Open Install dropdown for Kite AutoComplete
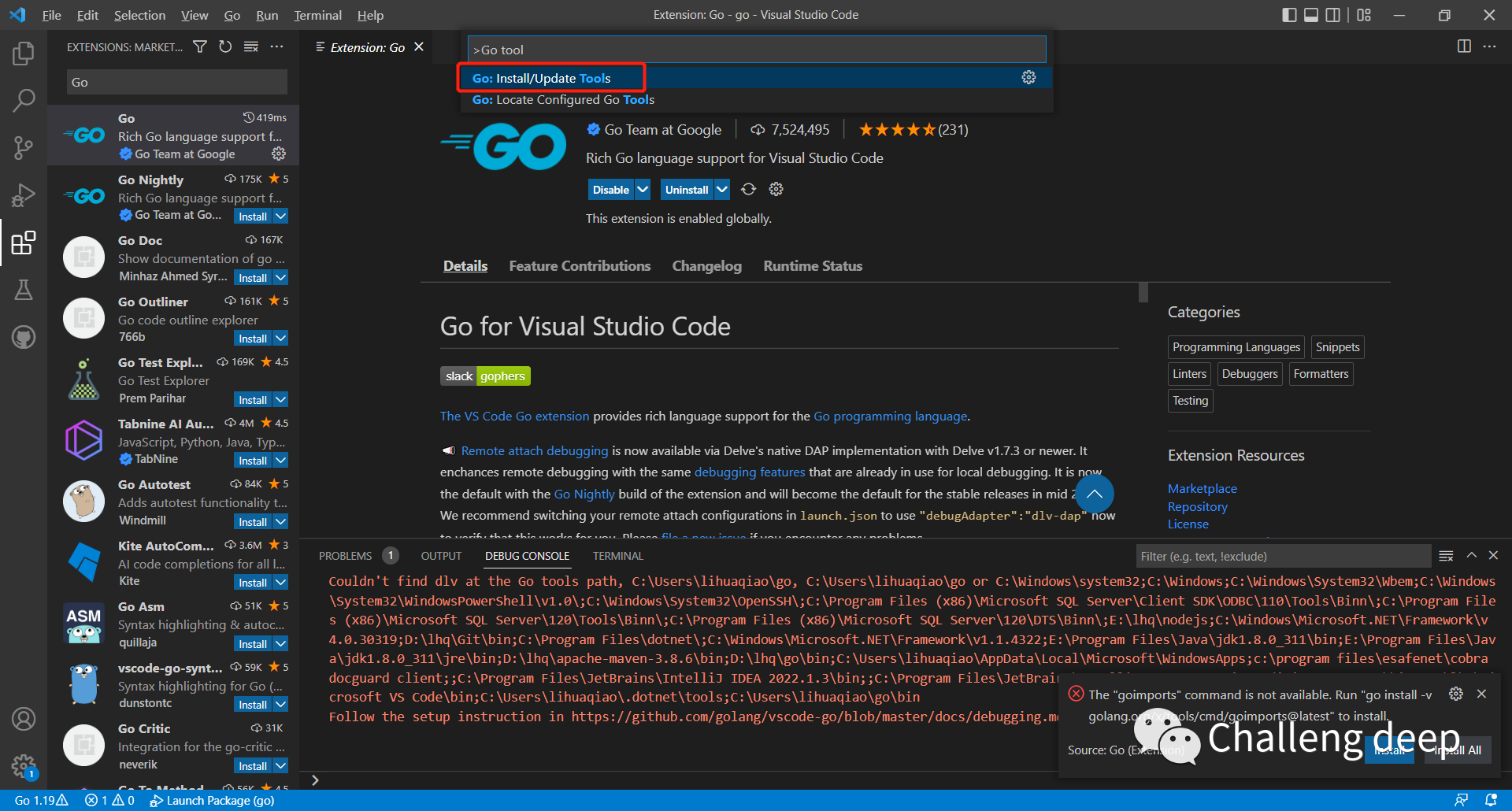Screen dimensions: 1512x811 coord(281,582)
